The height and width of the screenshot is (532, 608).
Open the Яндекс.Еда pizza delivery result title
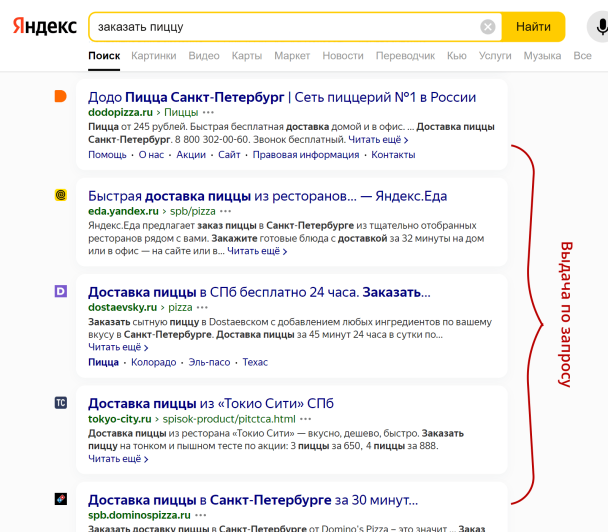(x=268, y=196)
